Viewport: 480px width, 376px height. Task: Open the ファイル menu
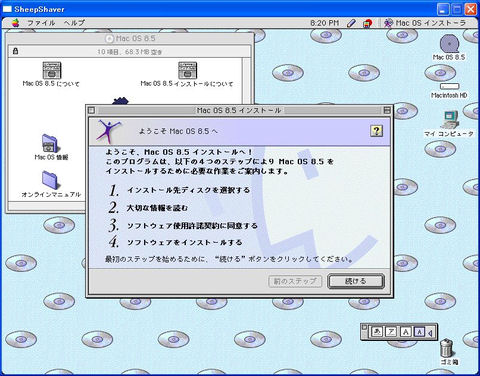coord(41,23)
